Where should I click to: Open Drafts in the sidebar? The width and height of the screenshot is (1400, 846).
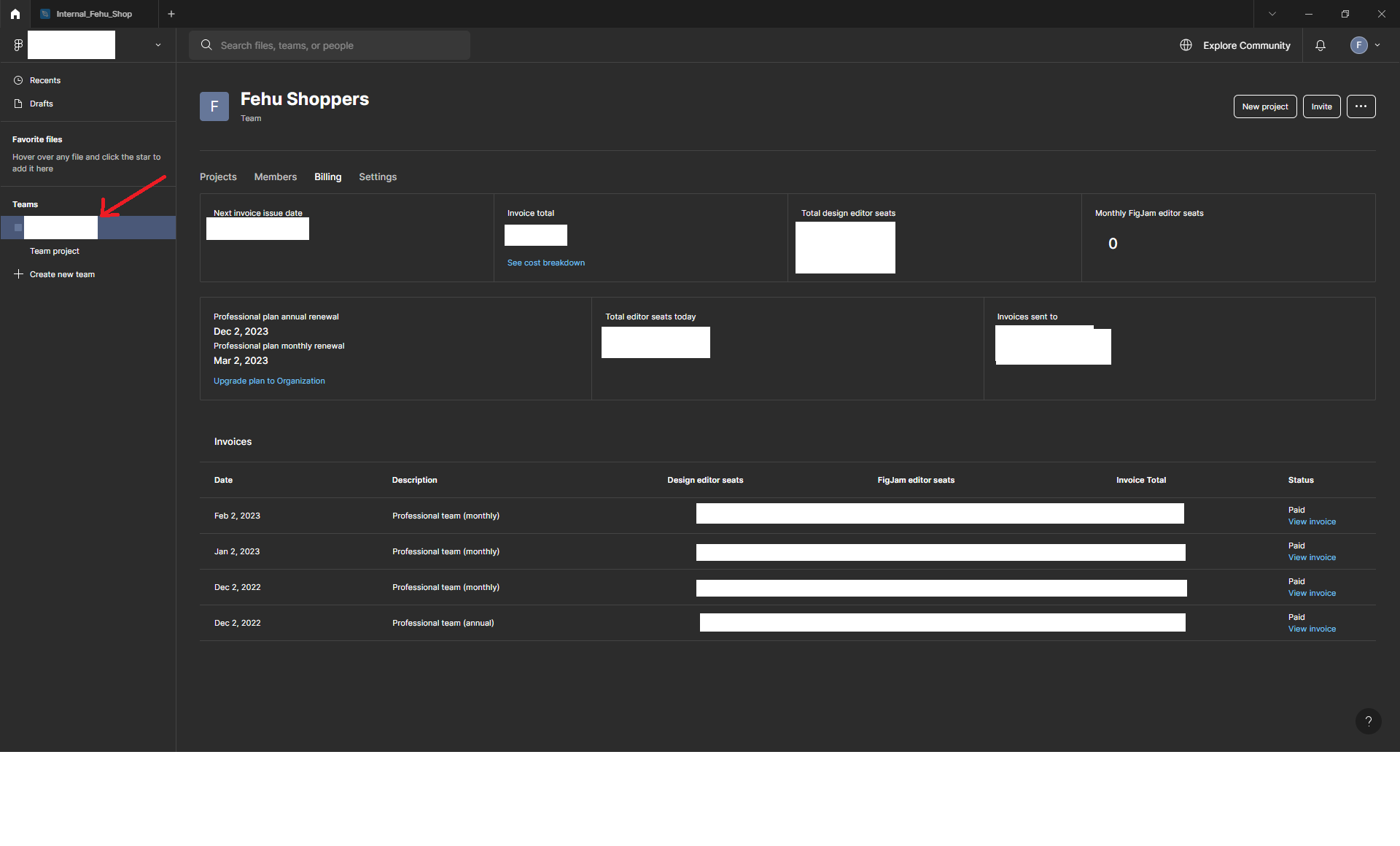click(41, 104)
